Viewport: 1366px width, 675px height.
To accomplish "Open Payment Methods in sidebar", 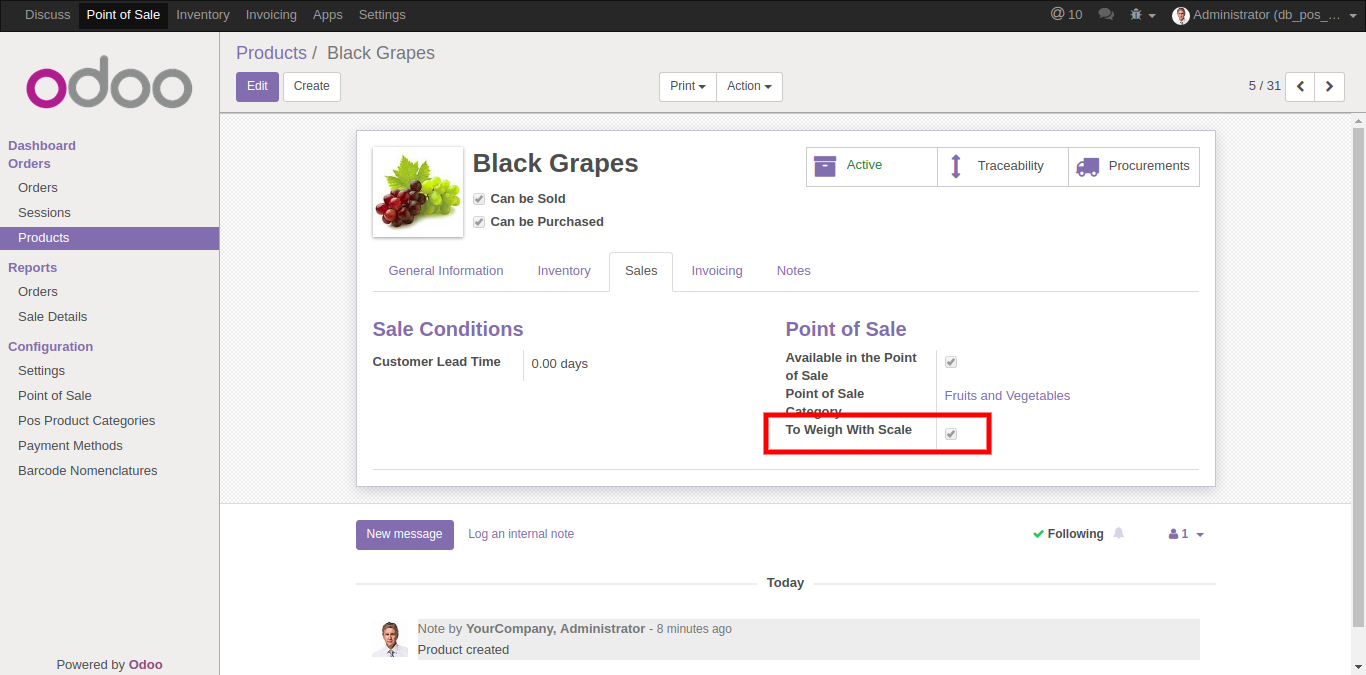I will coord(70,446).
